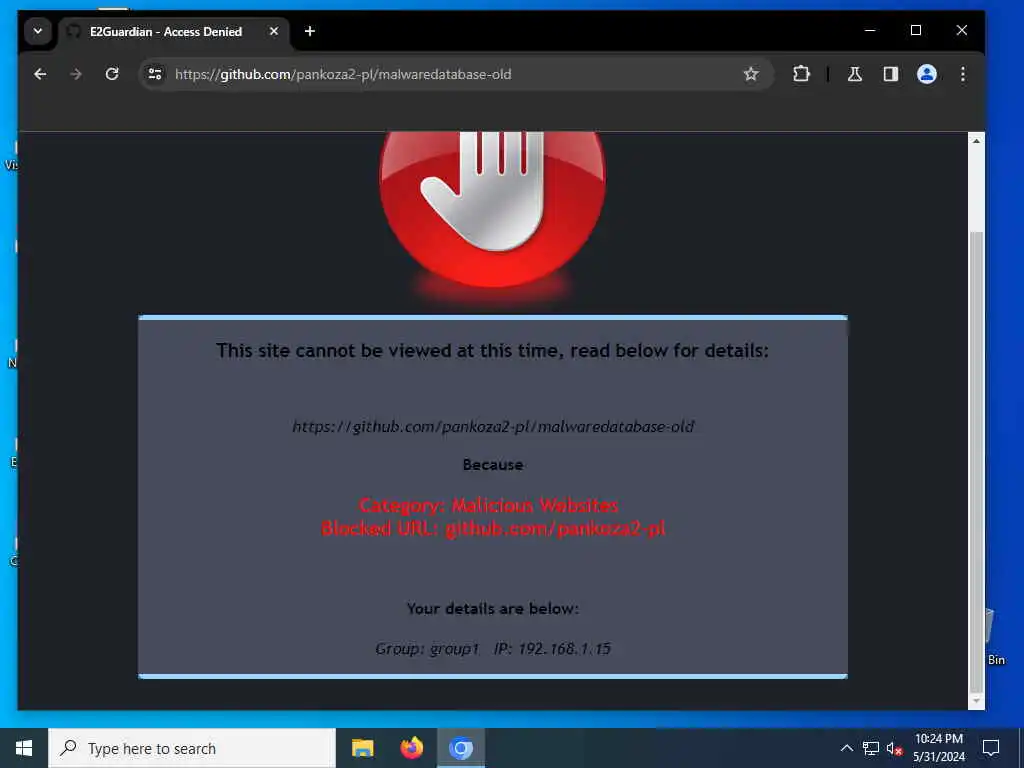The image size is (1024, 768).
Task: Click the 'Because' label
Action: (493, 465)
